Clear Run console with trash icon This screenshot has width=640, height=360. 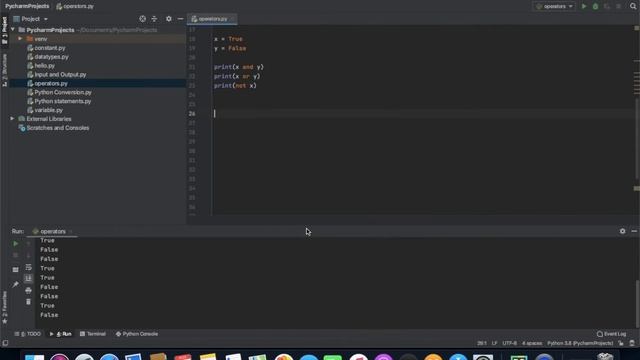pyautogui.click(x=28, y=302)
